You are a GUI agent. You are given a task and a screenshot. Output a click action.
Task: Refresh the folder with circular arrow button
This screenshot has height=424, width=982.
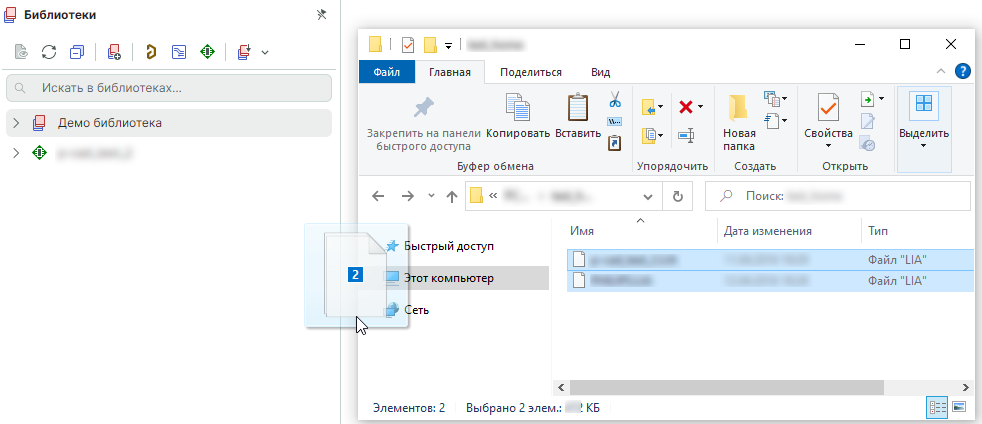678,196
